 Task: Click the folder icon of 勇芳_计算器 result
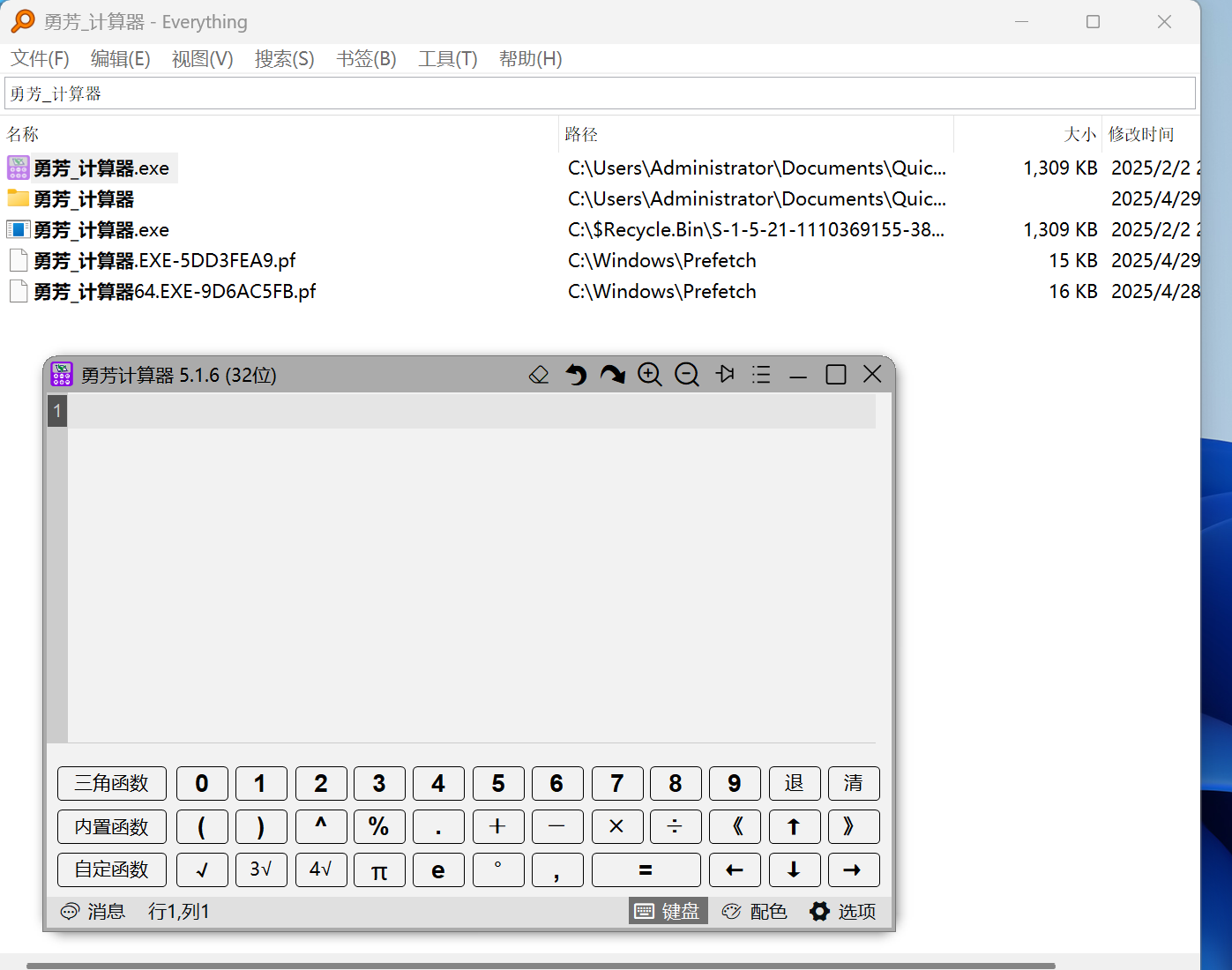click(x=19, y=198)
